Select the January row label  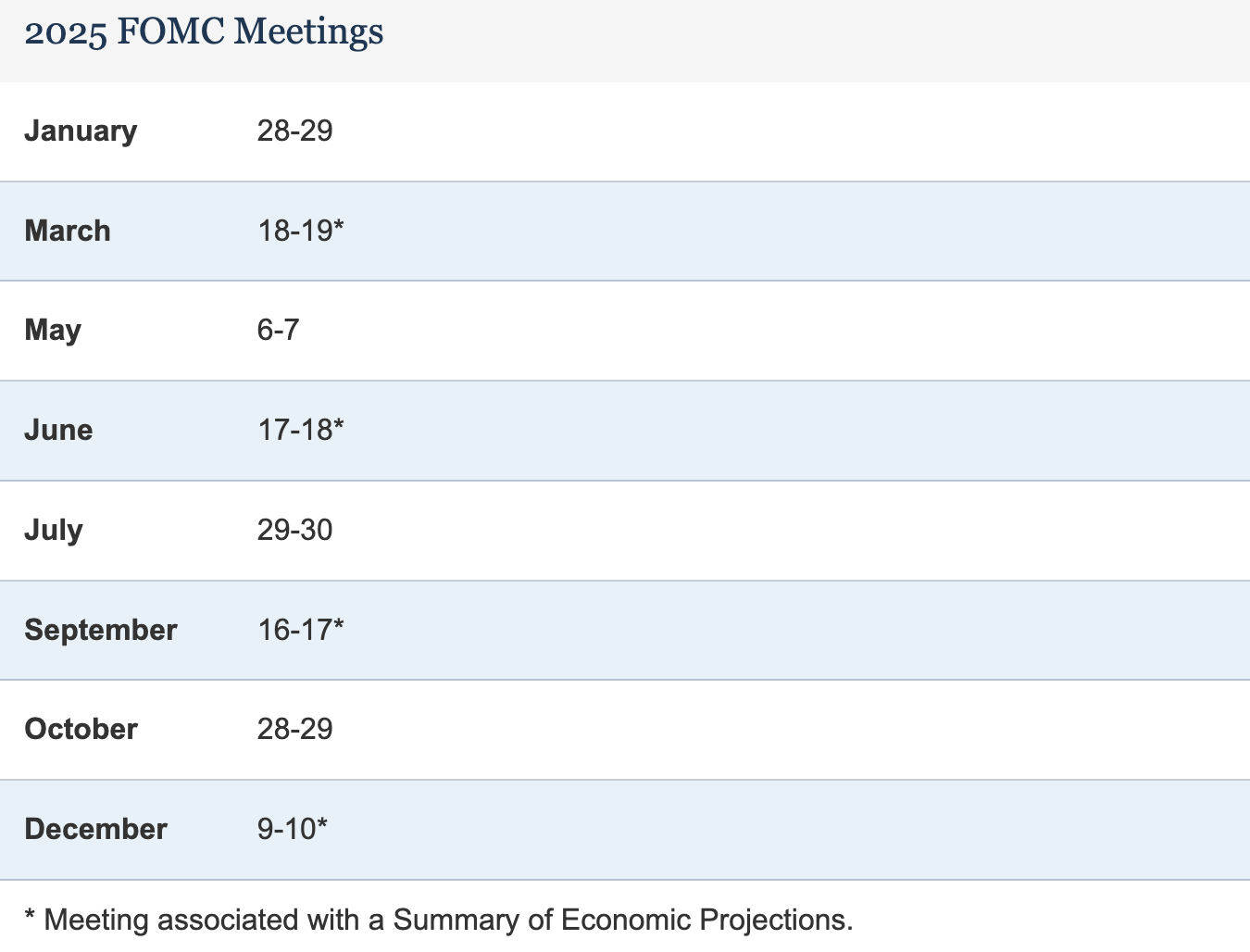point(81,131)
